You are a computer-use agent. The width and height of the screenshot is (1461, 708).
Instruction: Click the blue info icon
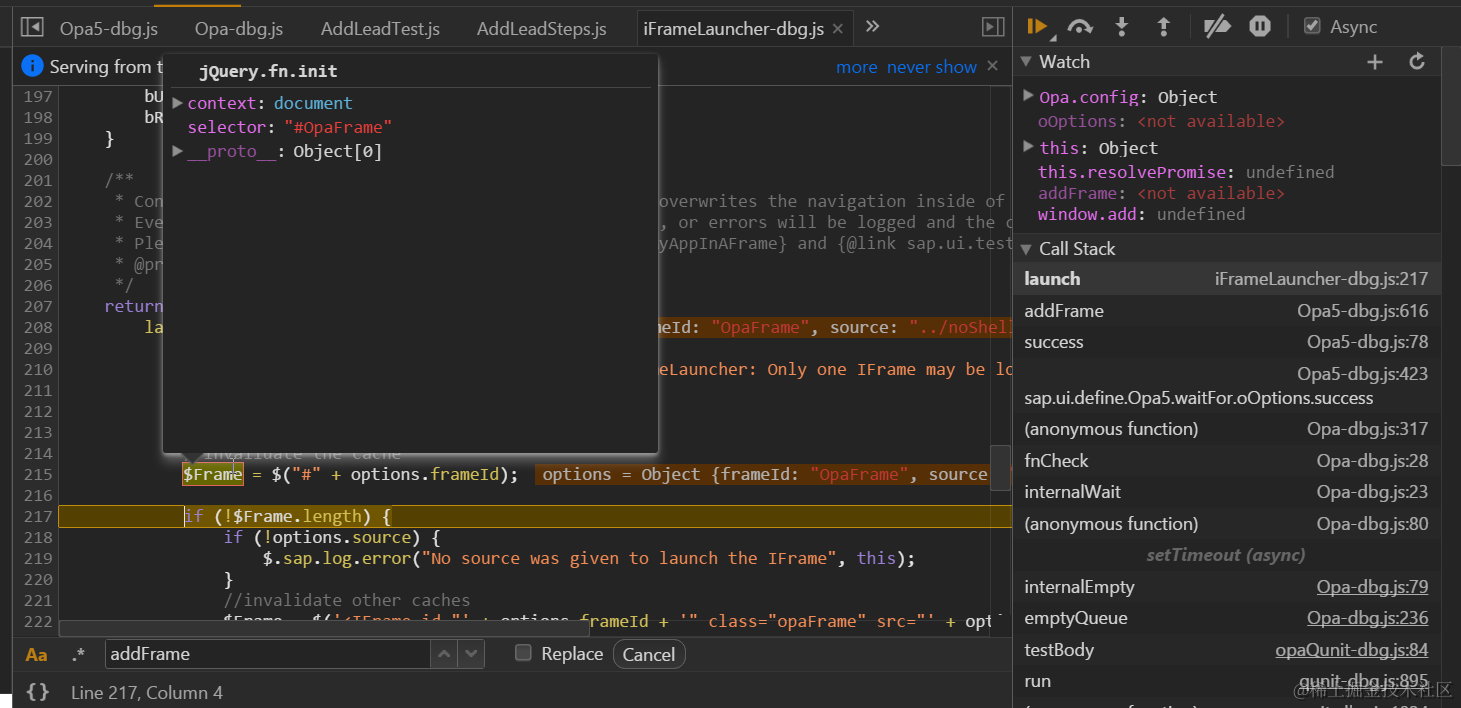[x=32, y=66]
